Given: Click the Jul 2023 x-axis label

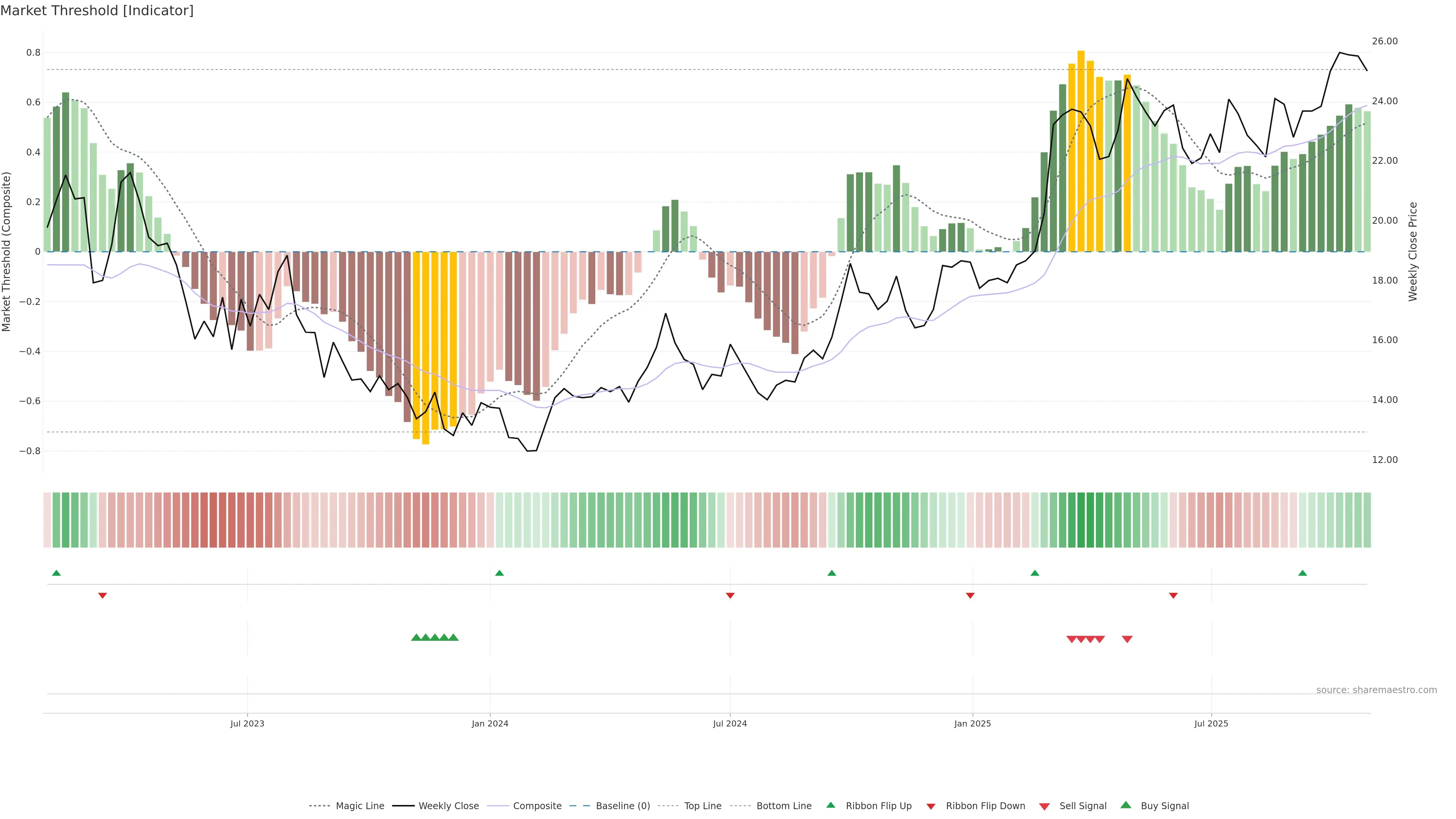Looking at the screenshot, I should point(247,723).
